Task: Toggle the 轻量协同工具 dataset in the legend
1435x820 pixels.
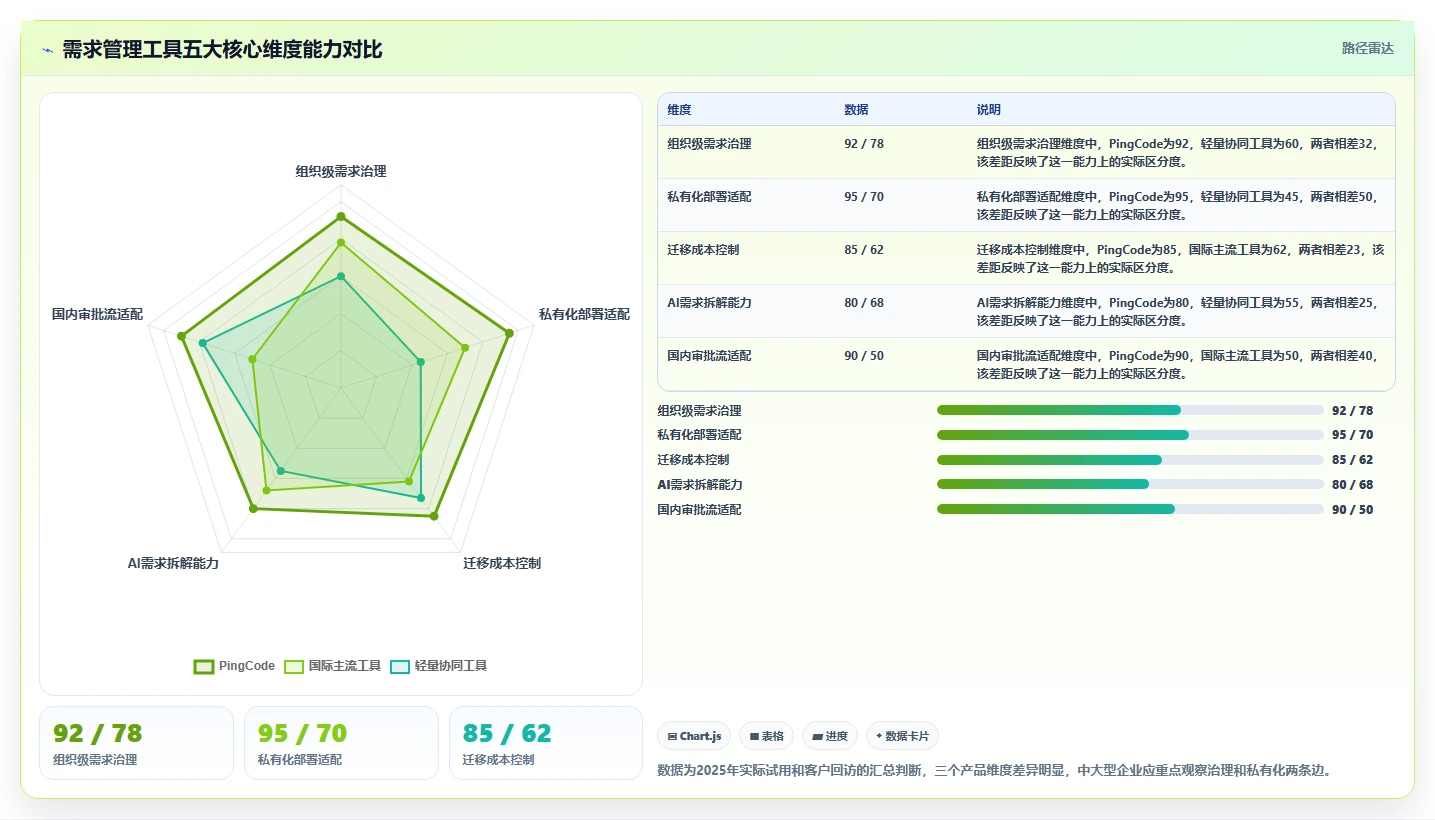Action: [438, 666]
